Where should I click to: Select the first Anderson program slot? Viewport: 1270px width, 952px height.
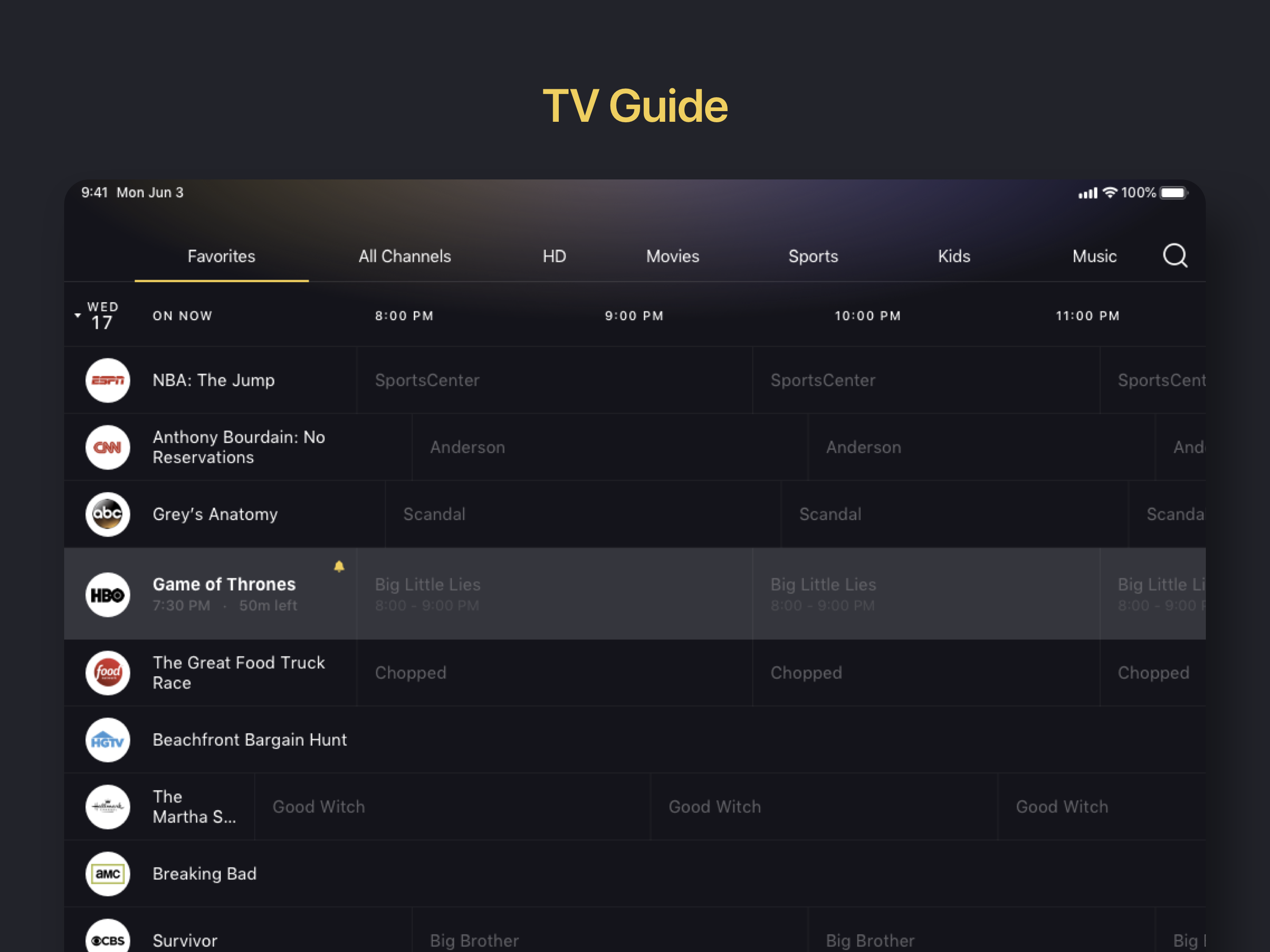[610, 447]
